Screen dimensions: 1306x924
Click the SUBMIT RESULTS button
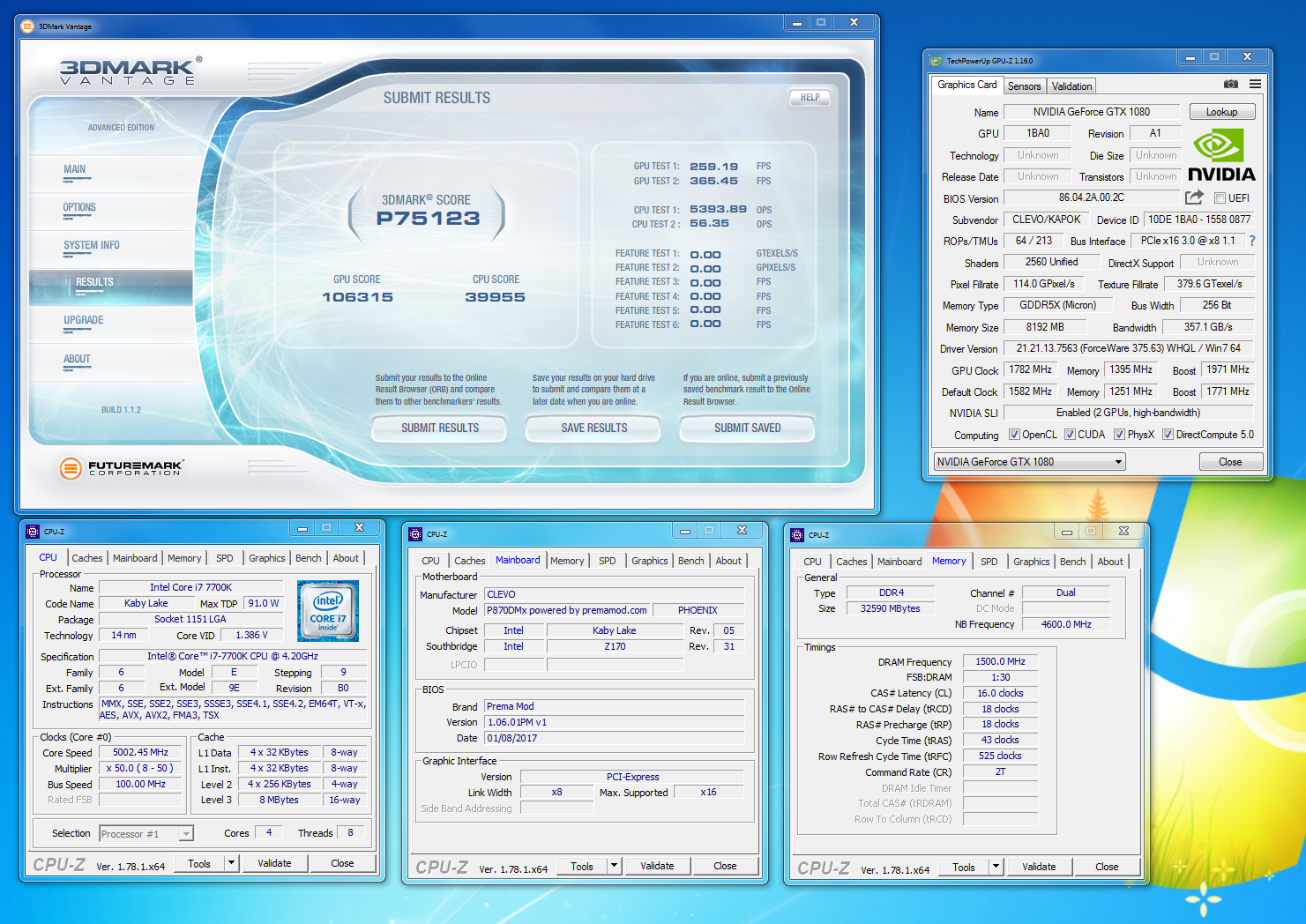[x=440, y=428]
